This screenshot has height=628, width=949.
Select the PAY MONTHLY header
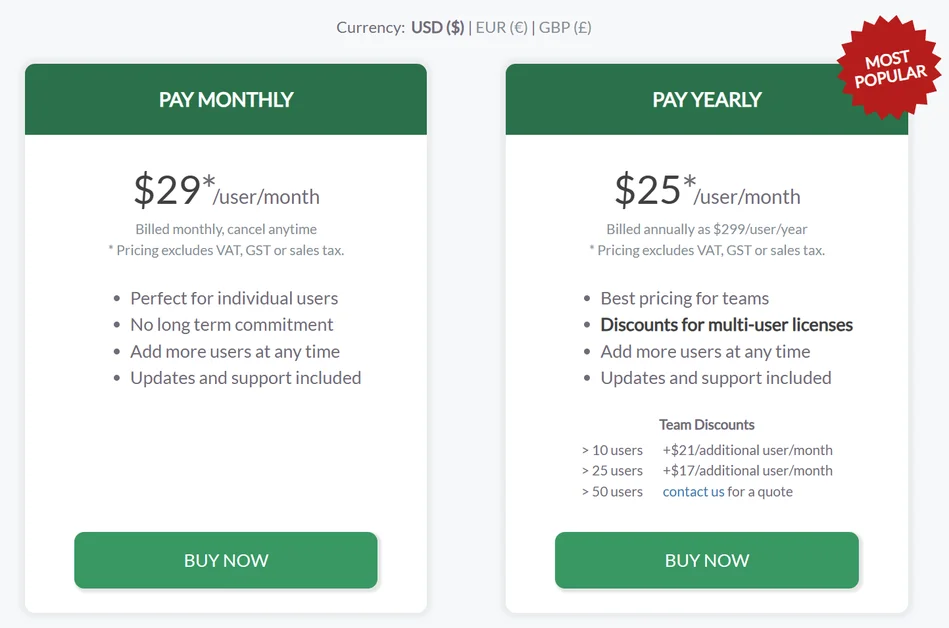tap(226, 99)
